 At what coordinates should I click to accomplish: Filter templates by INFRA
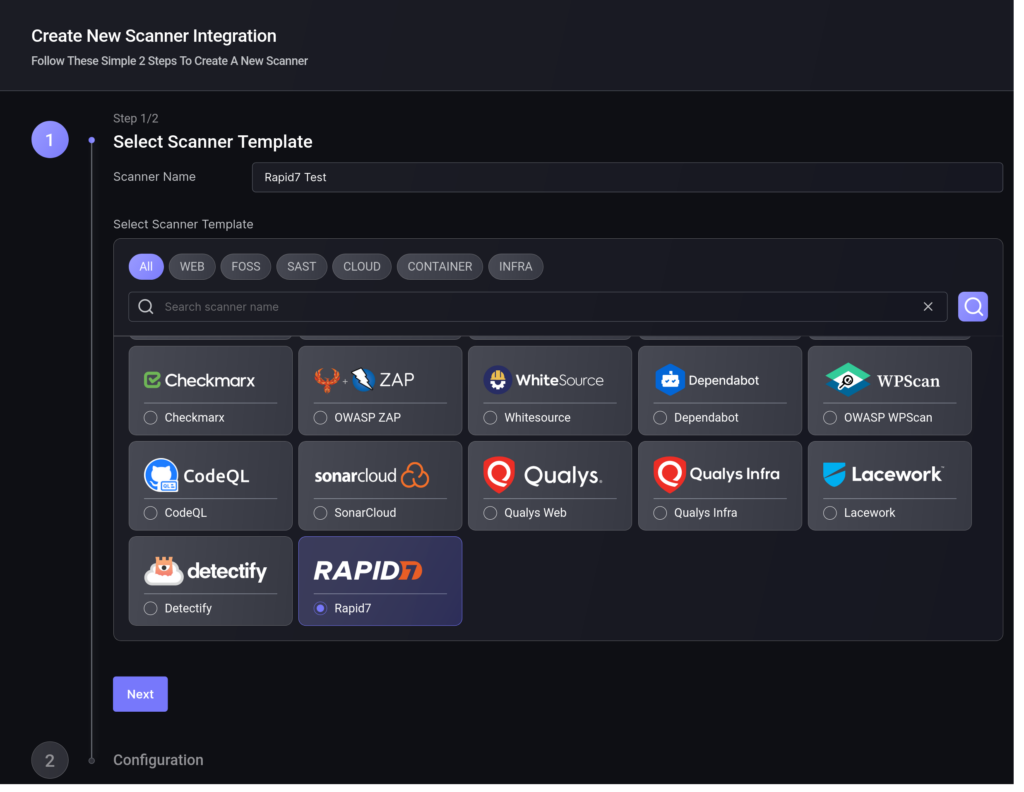(516, 266)
